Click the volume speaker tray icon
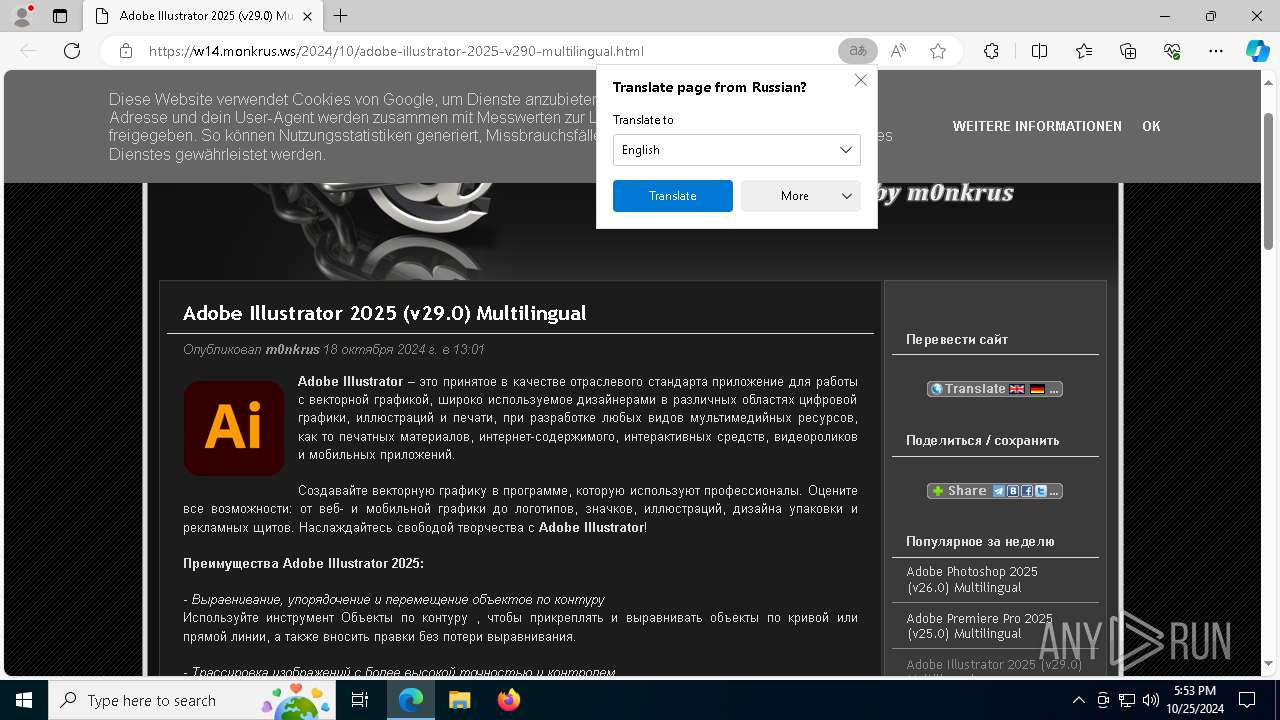The width and height of the screenshot is (1280, 720). click(x=1150, y=700)
